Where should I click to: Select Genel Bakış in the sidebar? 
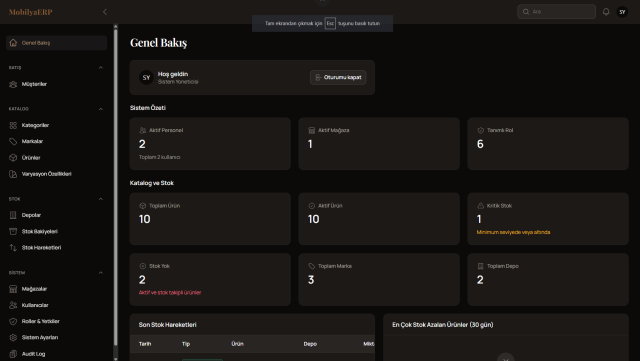(x=56, y=43)
